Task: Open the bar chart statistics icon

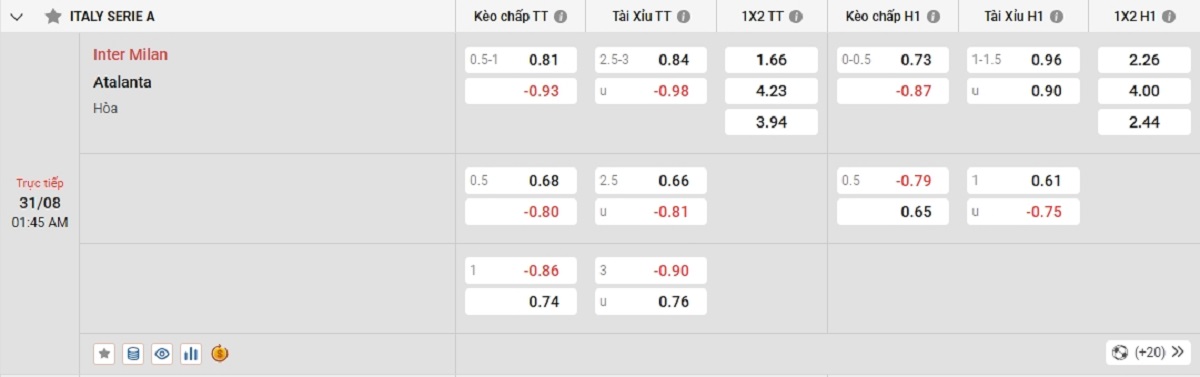Action: pos(191,353)
